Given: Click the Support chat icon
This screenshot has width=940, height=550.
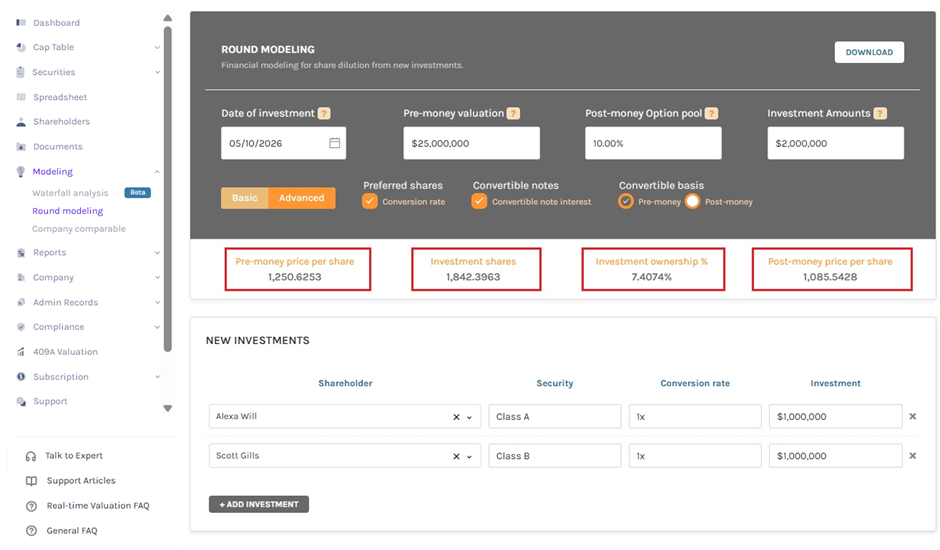Looking at the screenshot, I should click(x=21, y=401).
